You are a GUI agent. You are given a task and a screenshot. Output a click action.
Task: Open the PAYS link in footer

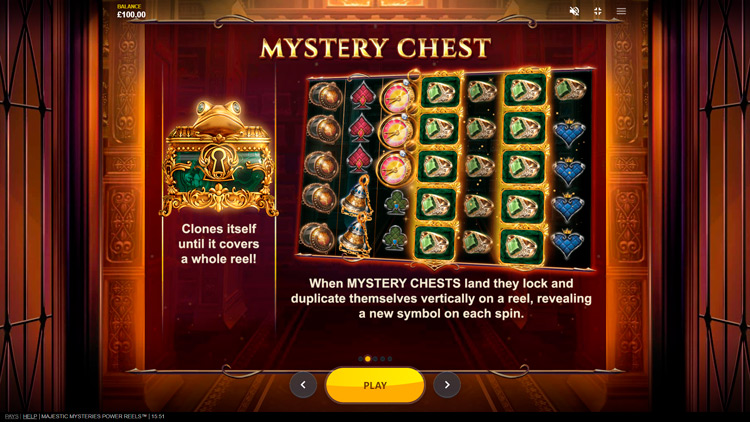11,416
